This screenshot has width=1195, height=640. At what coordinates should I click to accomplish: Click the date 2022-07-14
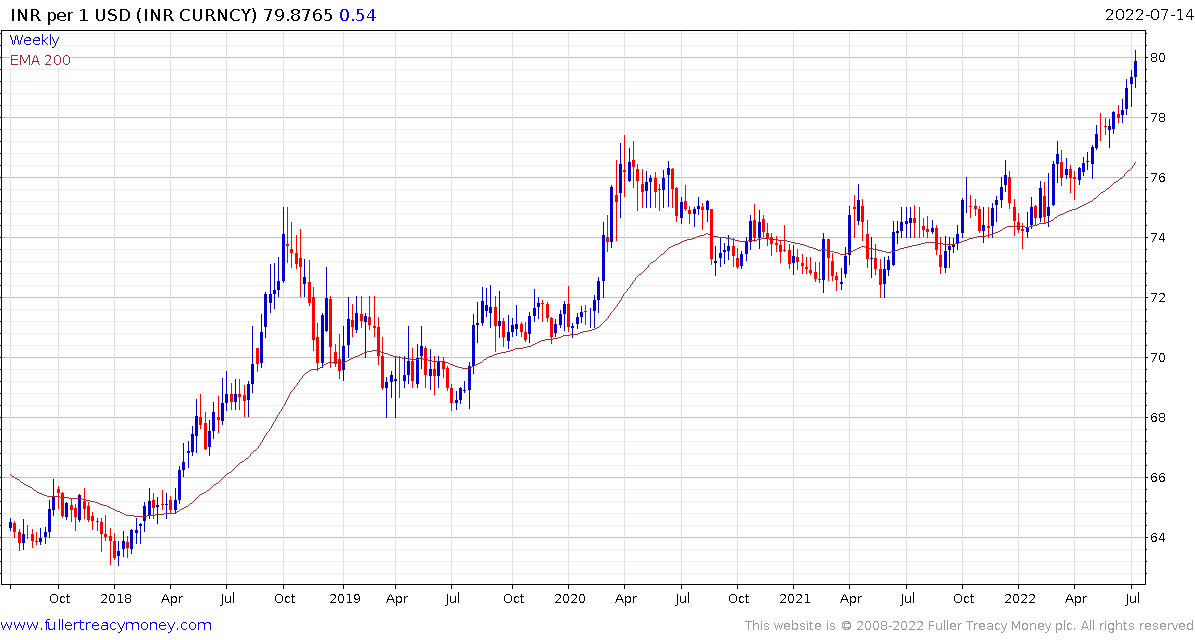(x=1147, y=14)
